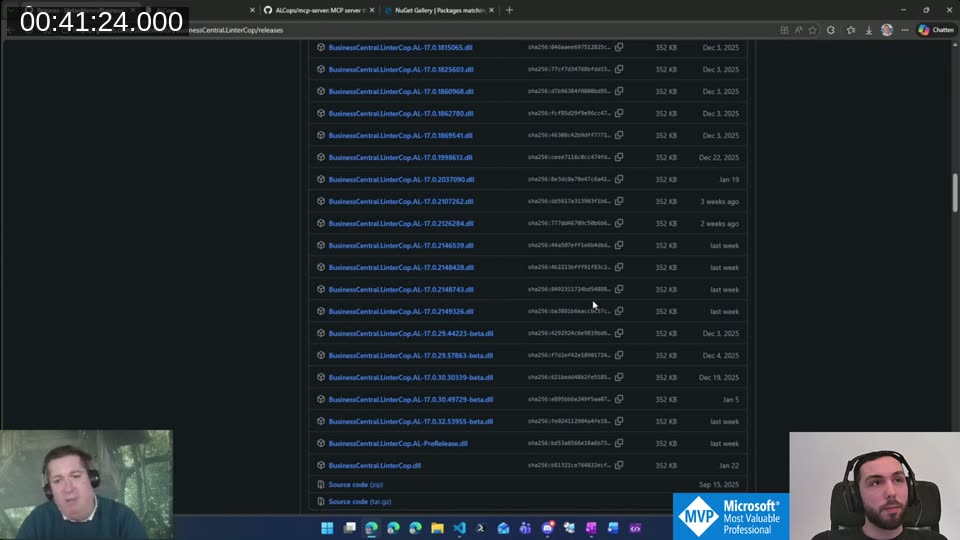This screenshot has height=540, width=960.
Task: Copy sha256 of LinterCop.AL-PreRelease.dll
Action: pos(619,443)
